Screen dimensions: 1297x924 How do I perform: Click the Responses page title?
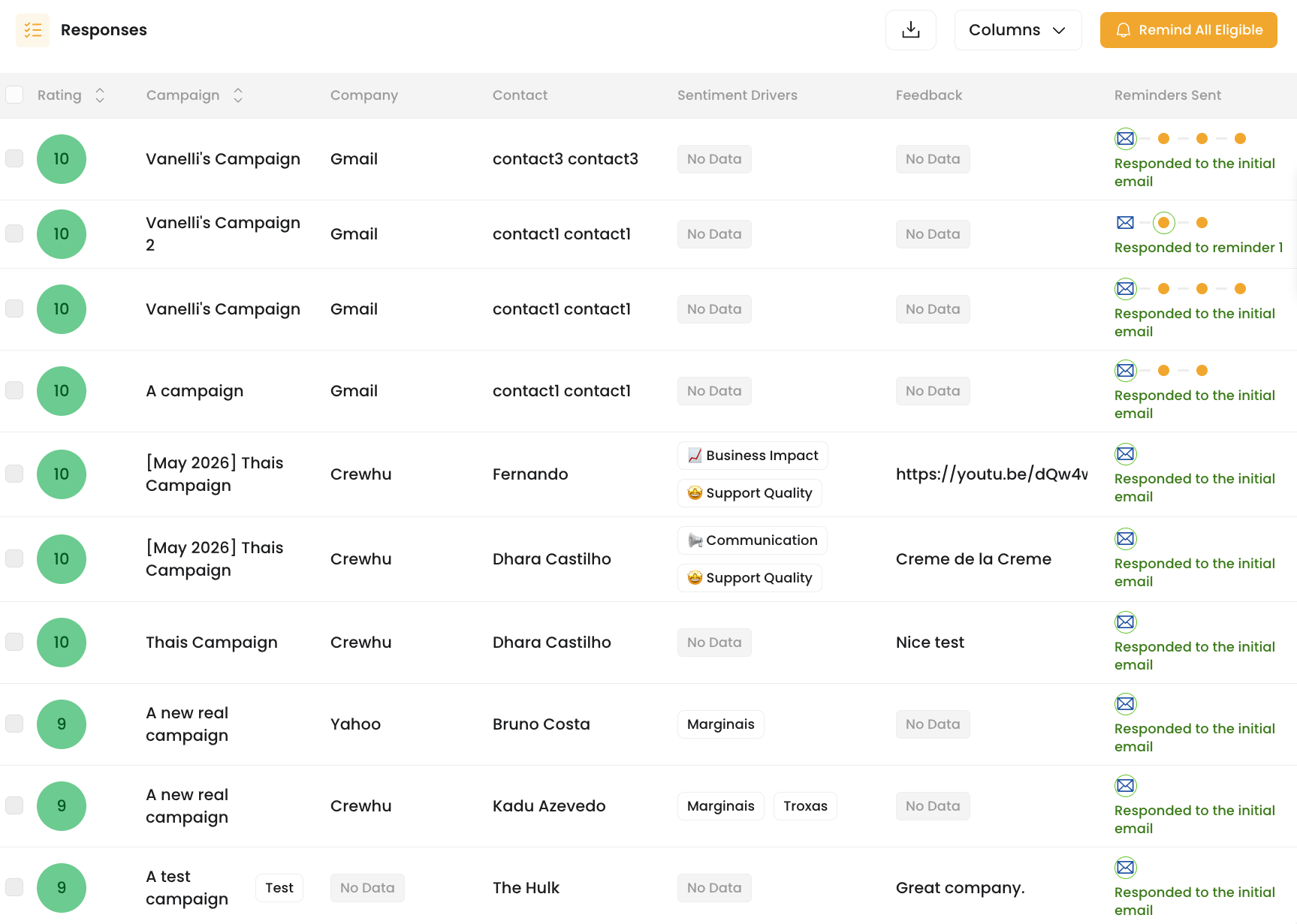[x=104, y=30]
